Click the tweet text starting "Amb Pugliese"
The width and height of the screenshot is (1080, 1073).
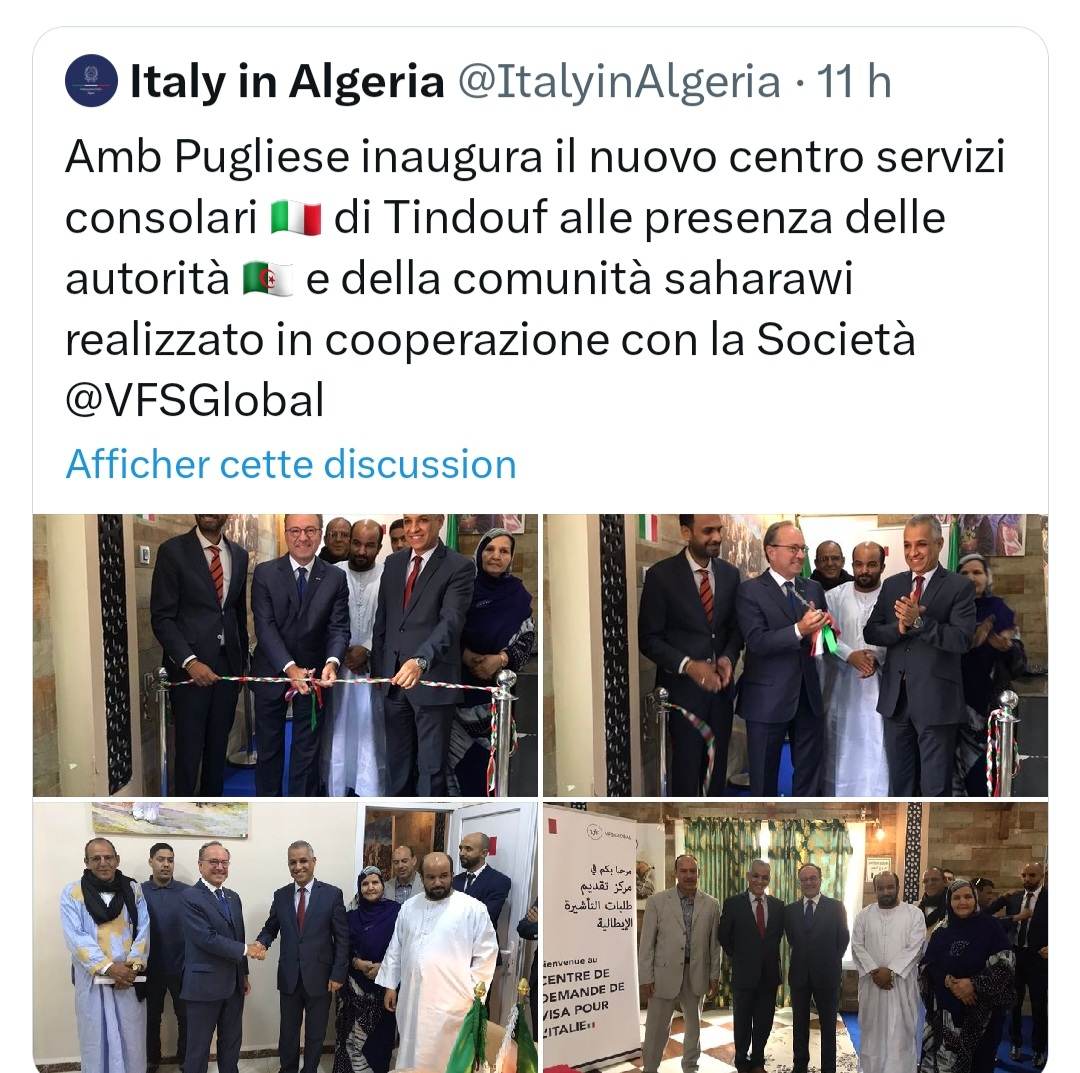(x=535, y=278)
